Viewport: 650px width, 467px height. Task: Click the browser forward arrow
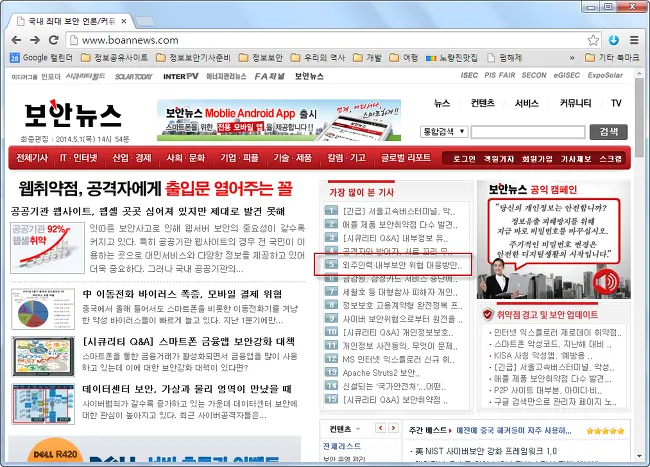35,40
